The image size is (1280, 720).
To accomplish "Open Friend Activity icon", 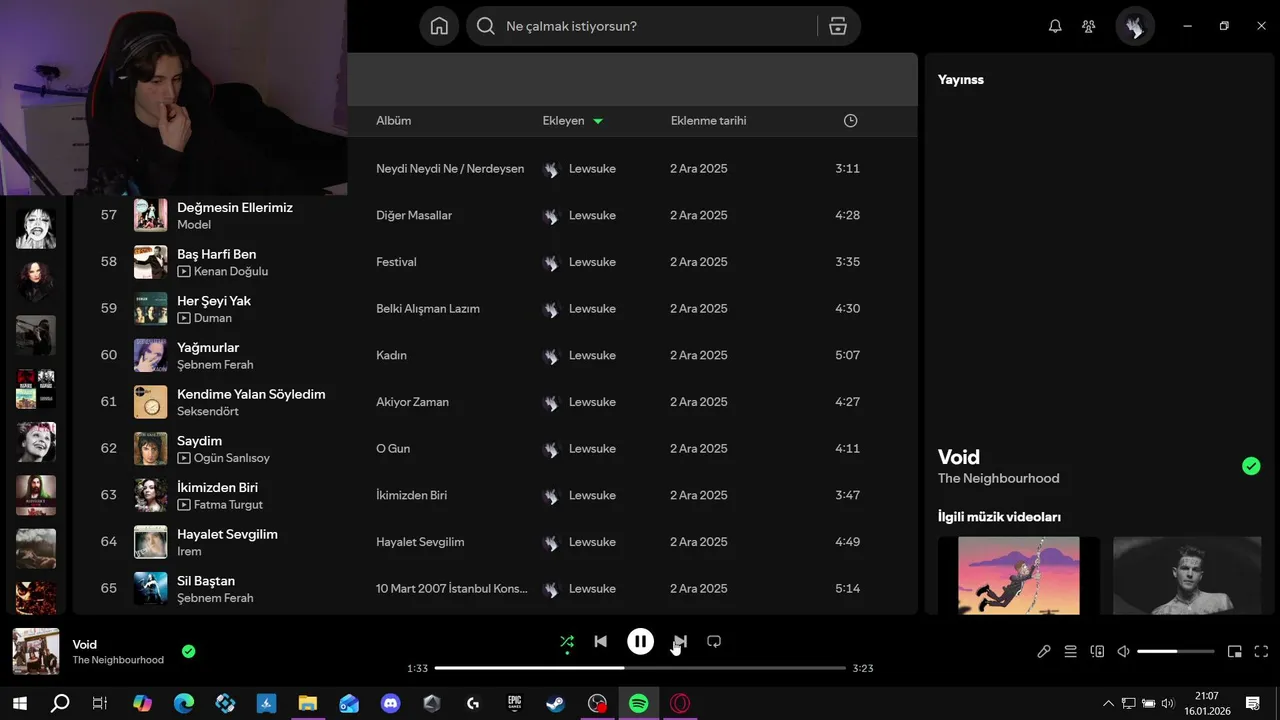I will (1089, 26).
